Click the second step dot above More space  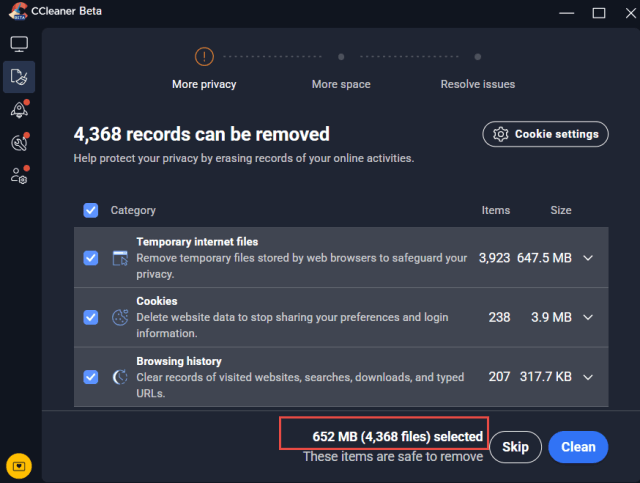tap(341, 57)
